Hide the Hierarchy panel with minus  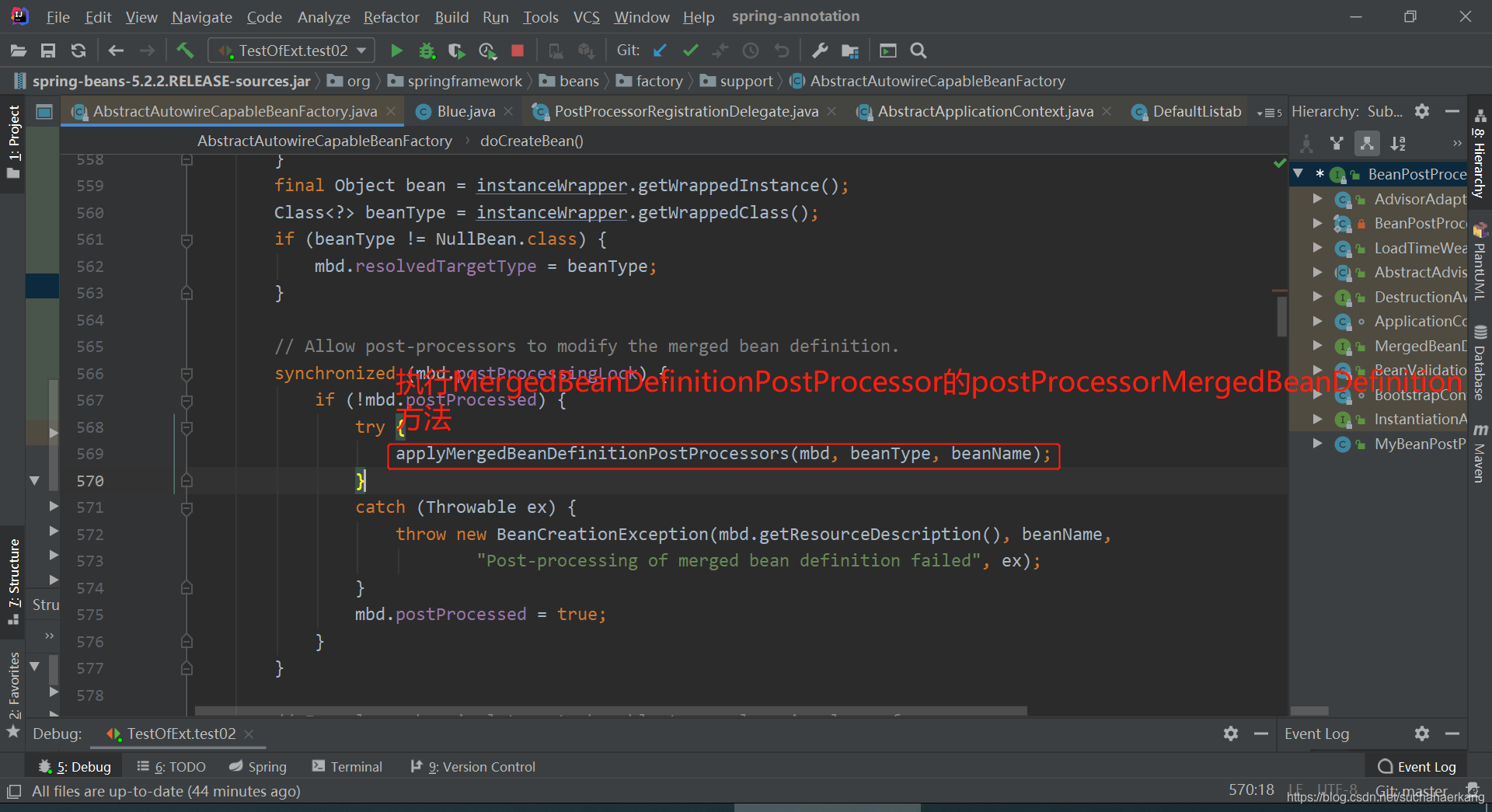pyautogui.click(x=1452, y=111)
